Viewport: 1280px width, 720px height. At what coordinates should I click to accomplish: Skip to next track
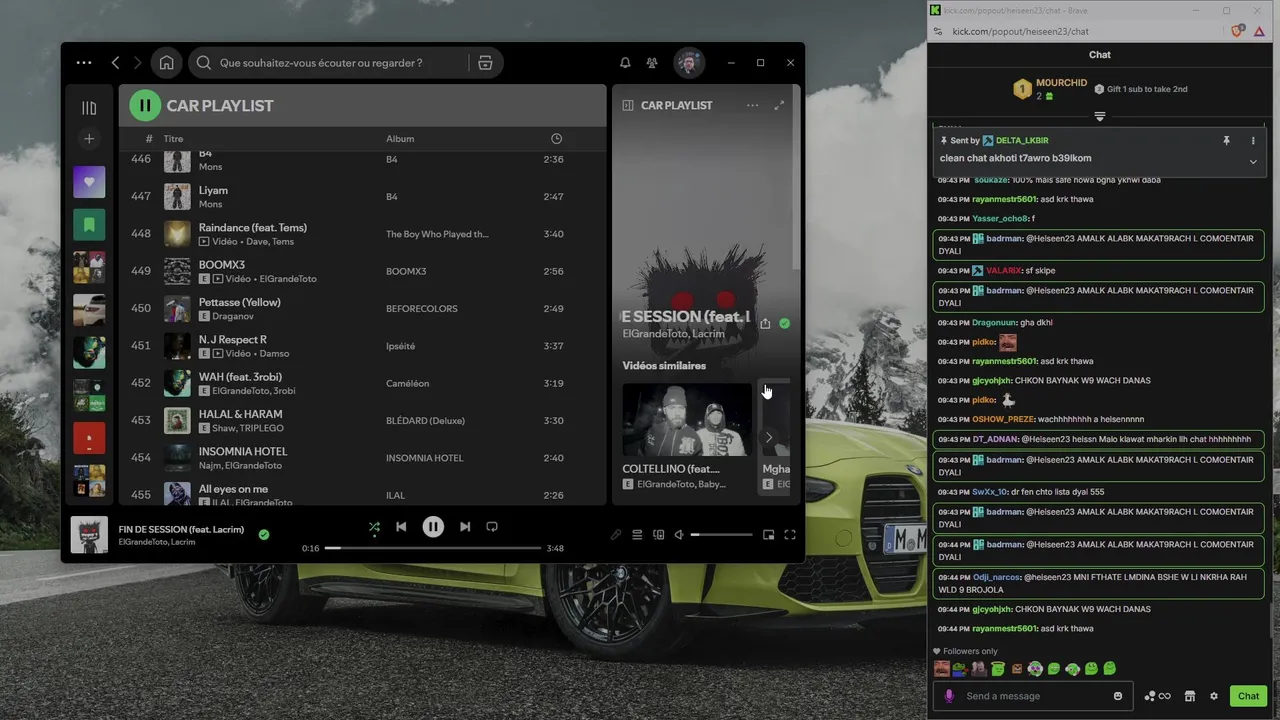pyautogui.click(x=465, y=527)
